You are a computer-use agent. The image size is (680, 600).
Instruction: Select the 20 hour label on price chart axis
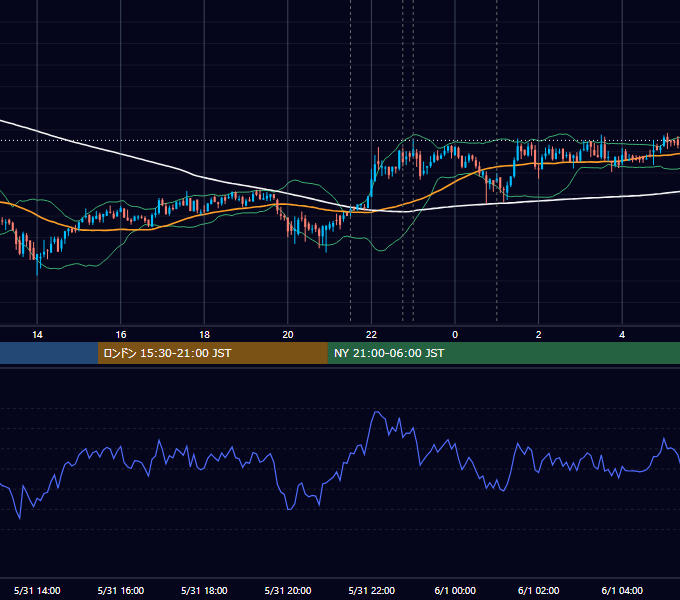[x=288, y=335]
